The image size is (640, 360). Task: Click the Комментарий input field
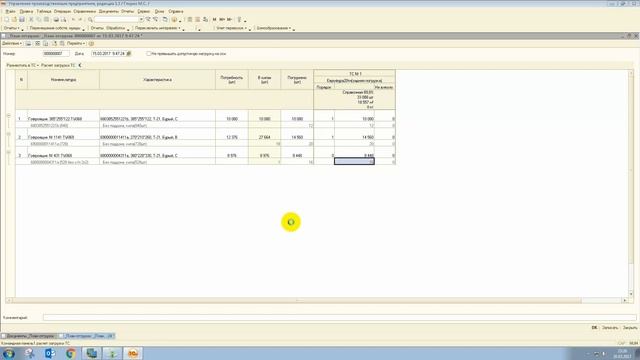click(x=339, y=318)
